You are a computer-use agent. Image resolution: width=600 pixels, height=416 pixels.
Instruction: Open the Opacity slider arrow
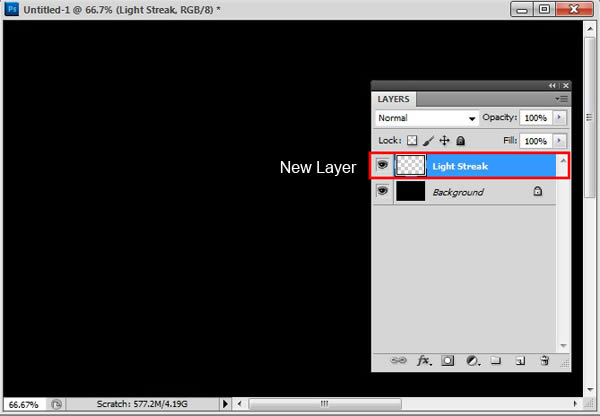(x=559, y=117)
